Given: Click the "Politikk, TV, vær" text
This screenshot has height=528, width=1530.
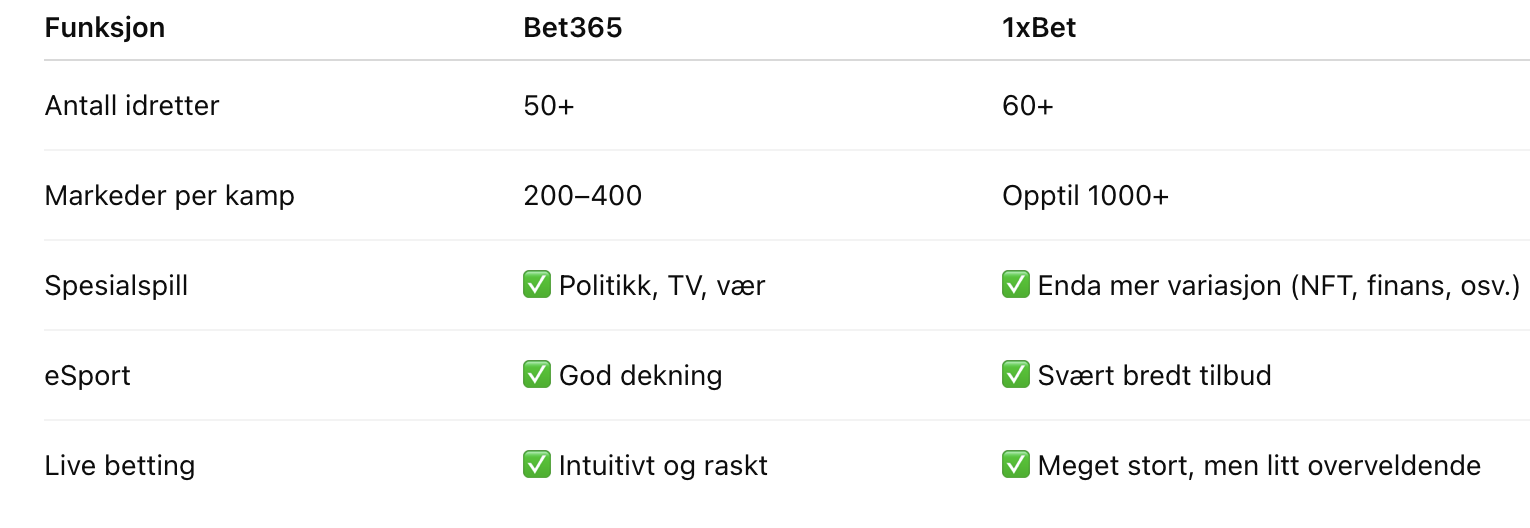Looking at the screenshot, I should 662,286.
